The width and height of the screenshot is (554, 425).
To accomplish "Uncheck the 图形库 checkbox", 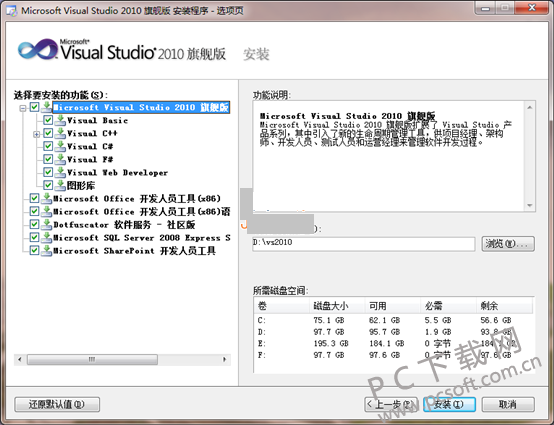I will coord(48,185).
